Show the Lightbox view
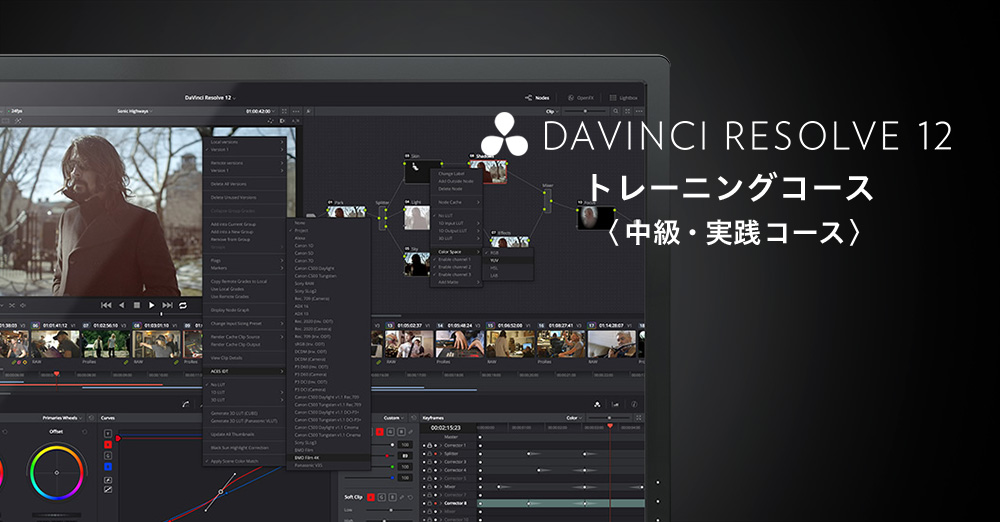Image resolution: width=1000 pixels, height=522 pixels. click(623, 98)
